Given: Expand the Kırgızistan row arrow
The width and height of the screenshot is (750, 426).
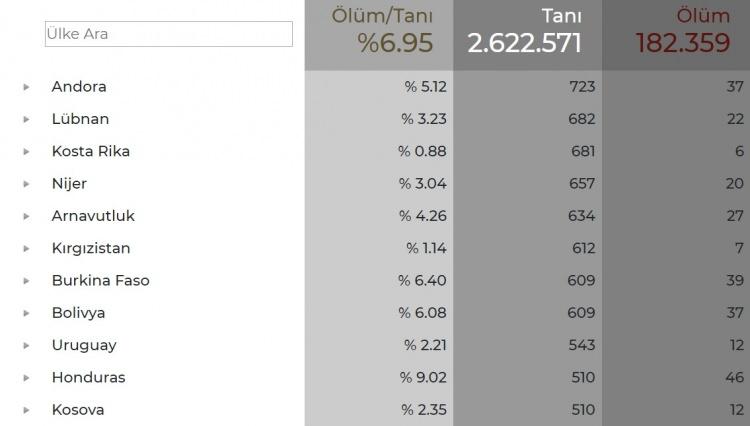Looking at the screenshot, I should point(27,249).
